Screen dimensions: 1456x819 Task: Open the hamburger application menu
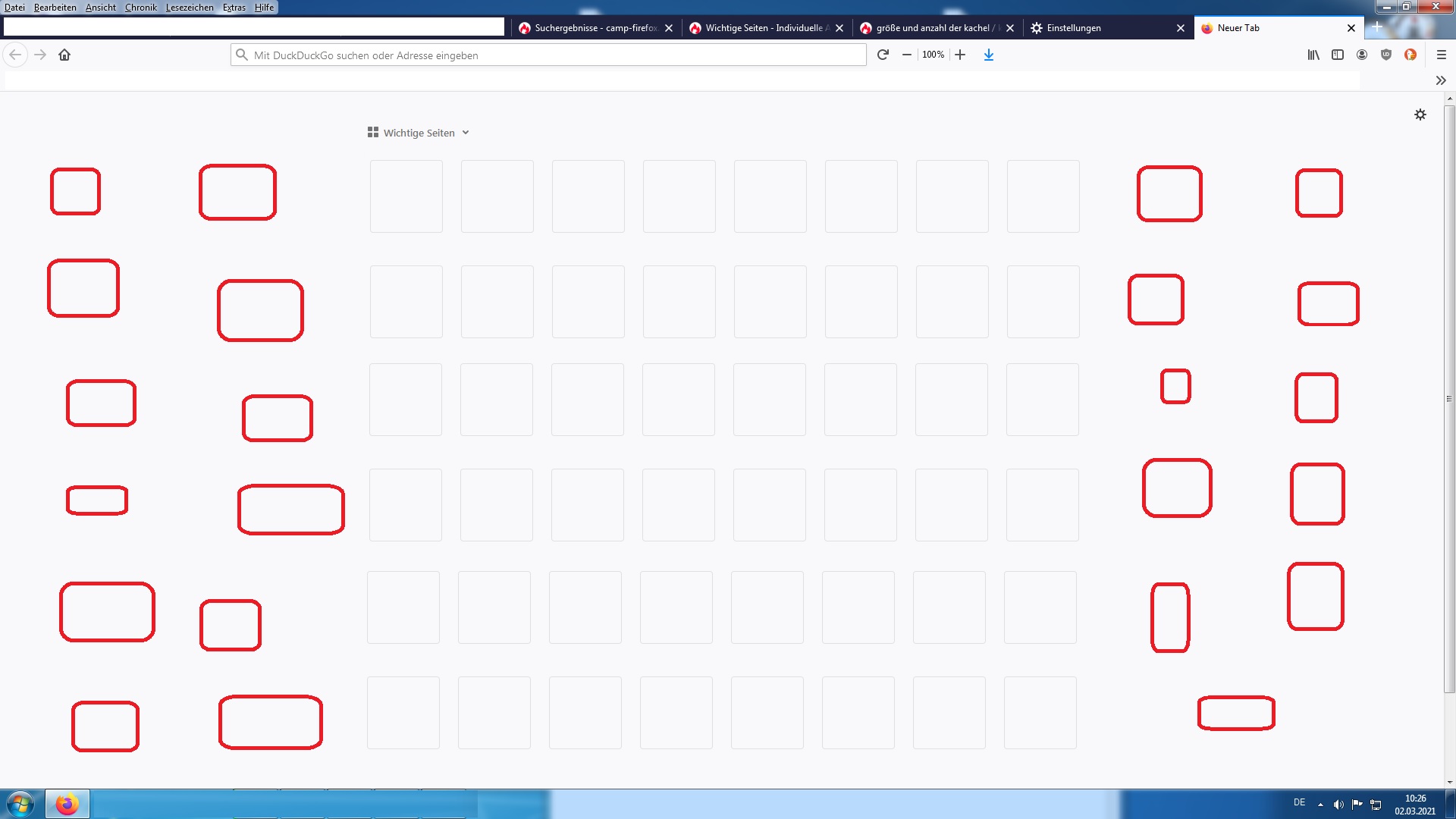click(1442, 55)
